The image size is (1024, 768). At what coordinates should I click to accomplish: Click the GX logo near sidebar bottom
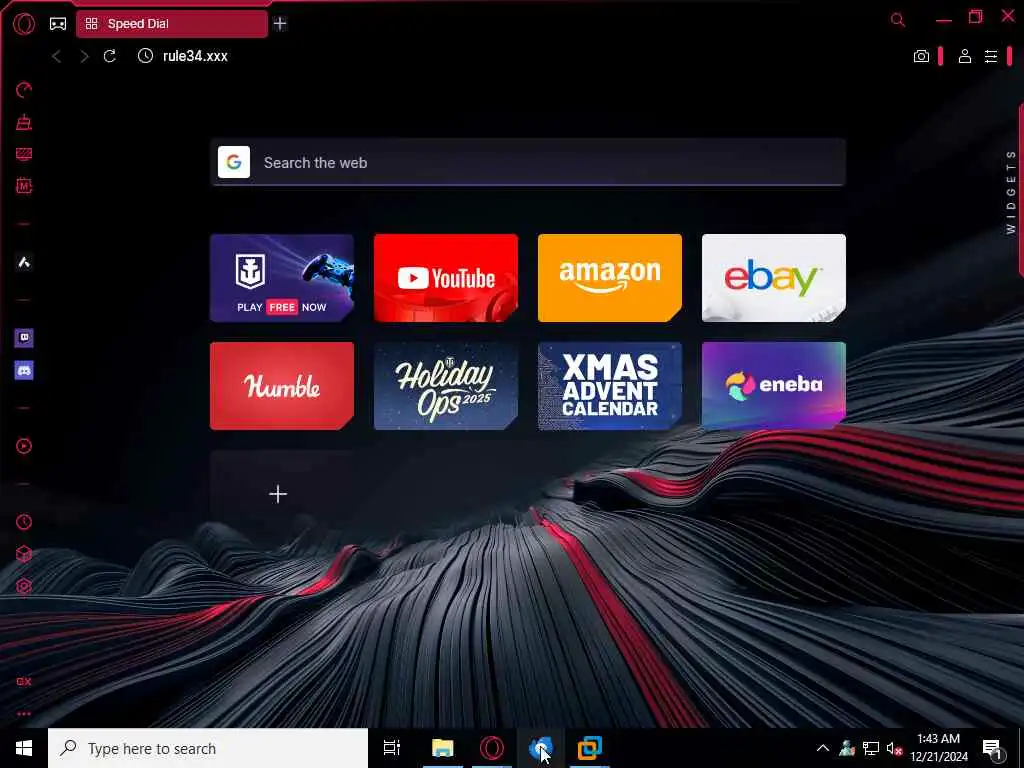click(24, 682)
